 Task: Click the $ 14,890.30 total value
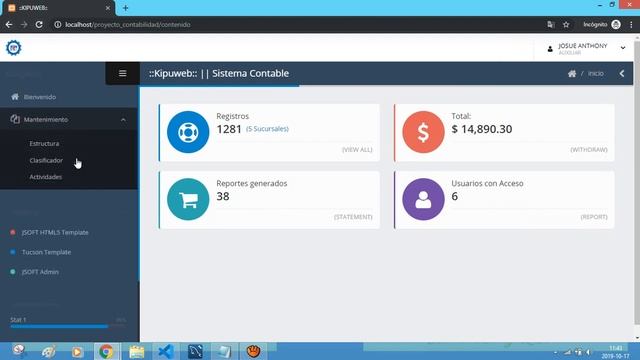tap(482, 129)
